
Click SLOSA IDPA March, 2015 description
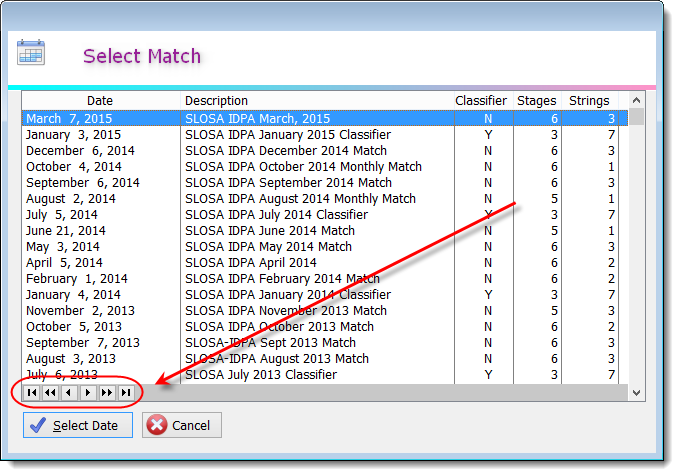(x=257, y=119)
